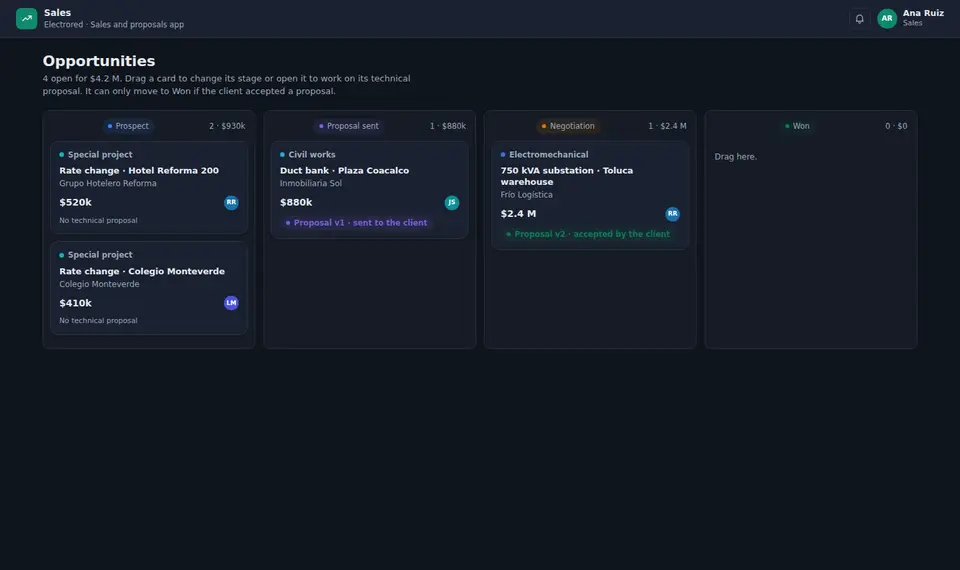Click Inmobiliaria Sol client name

coord(310,184)
